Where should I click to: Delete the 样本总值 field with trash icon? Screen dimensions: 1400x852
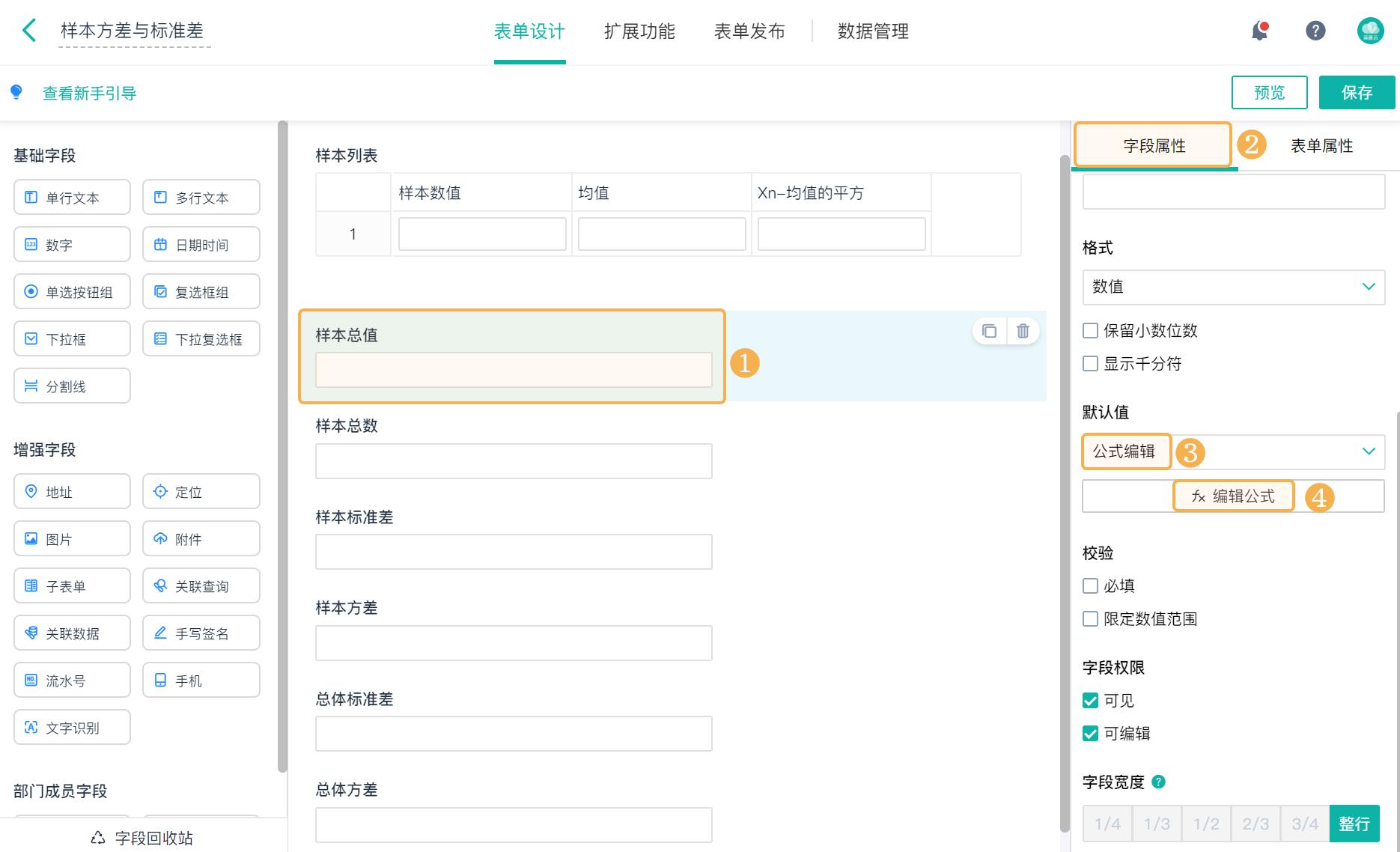[x=1023, y=331]
